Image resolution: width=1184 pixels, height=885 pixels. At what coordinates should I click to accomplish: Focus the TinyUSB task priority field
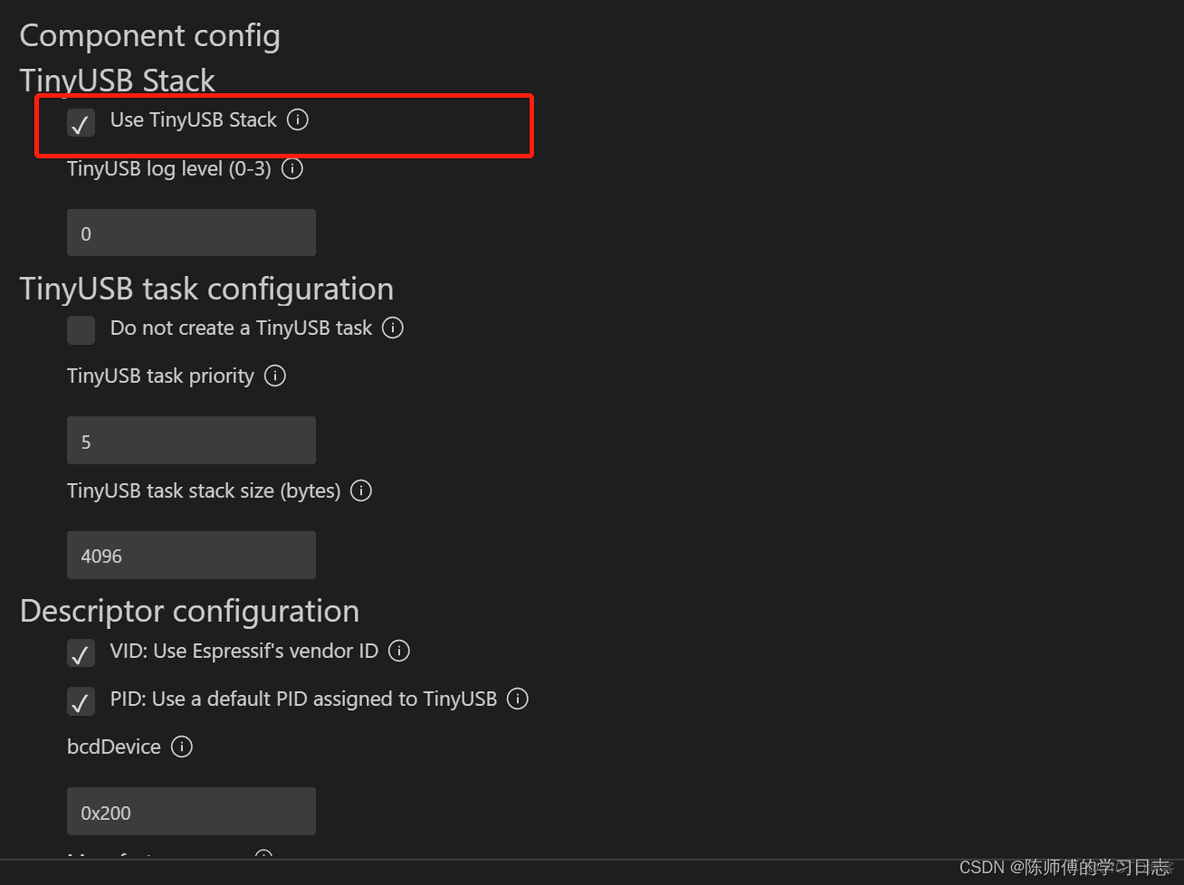click(x=191, y=440)
